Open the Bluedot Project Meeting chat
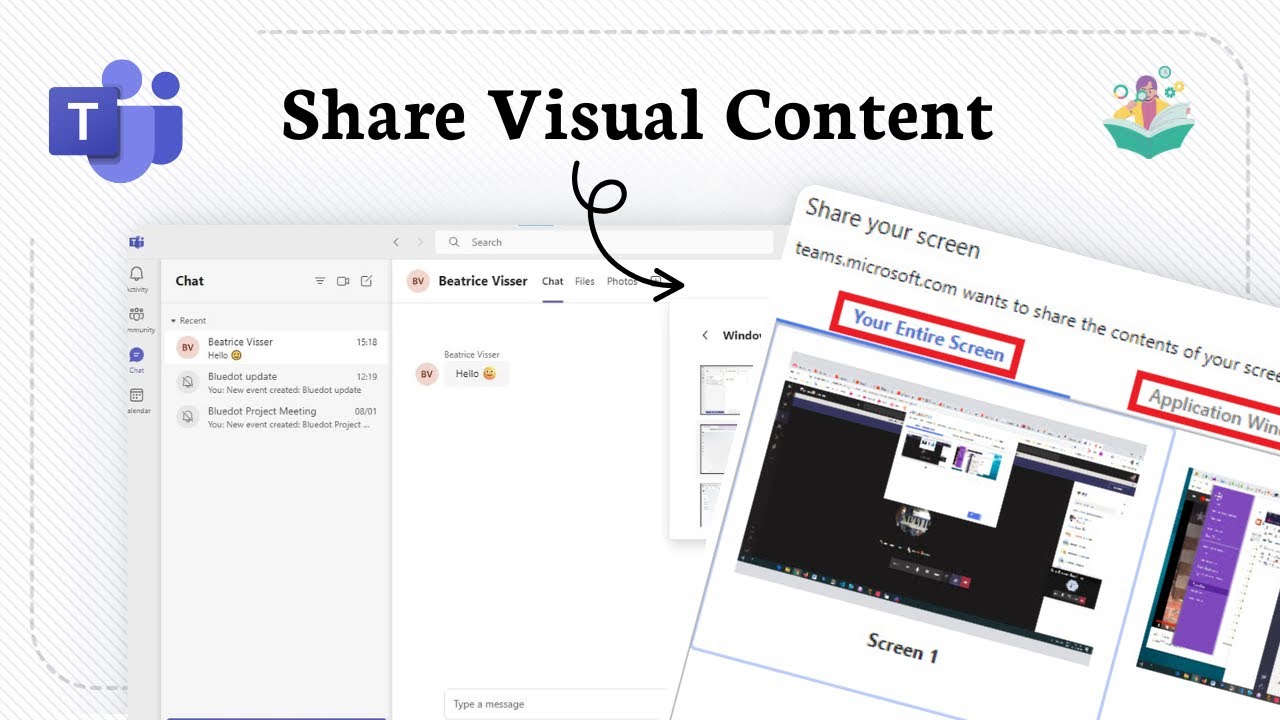The image size is (1280, 720). (275, 417)
